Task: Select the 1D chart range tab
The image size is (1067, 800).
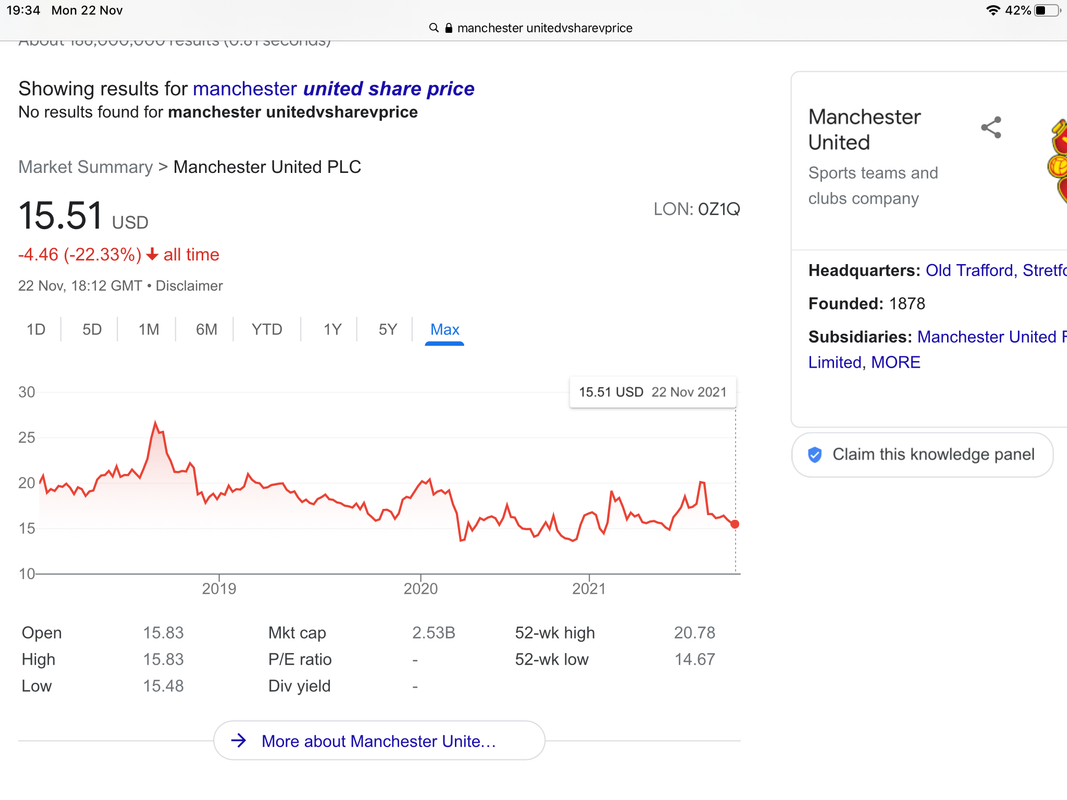Action: click(x=36, y=330)
